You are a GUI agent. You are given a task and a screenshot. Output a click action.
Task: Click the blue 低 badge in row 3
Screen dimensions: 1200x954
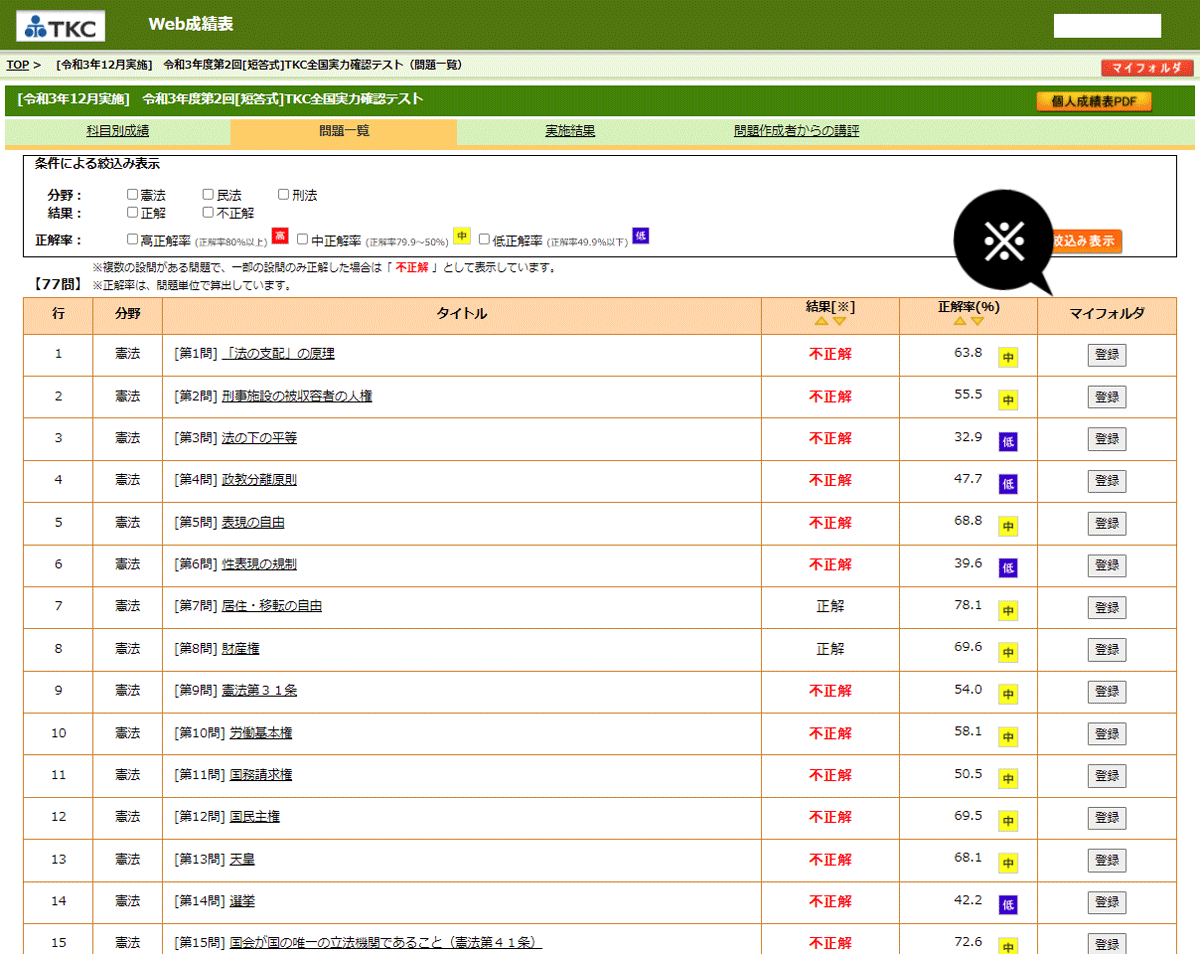pyautogui.click(x=1008, y=440)
